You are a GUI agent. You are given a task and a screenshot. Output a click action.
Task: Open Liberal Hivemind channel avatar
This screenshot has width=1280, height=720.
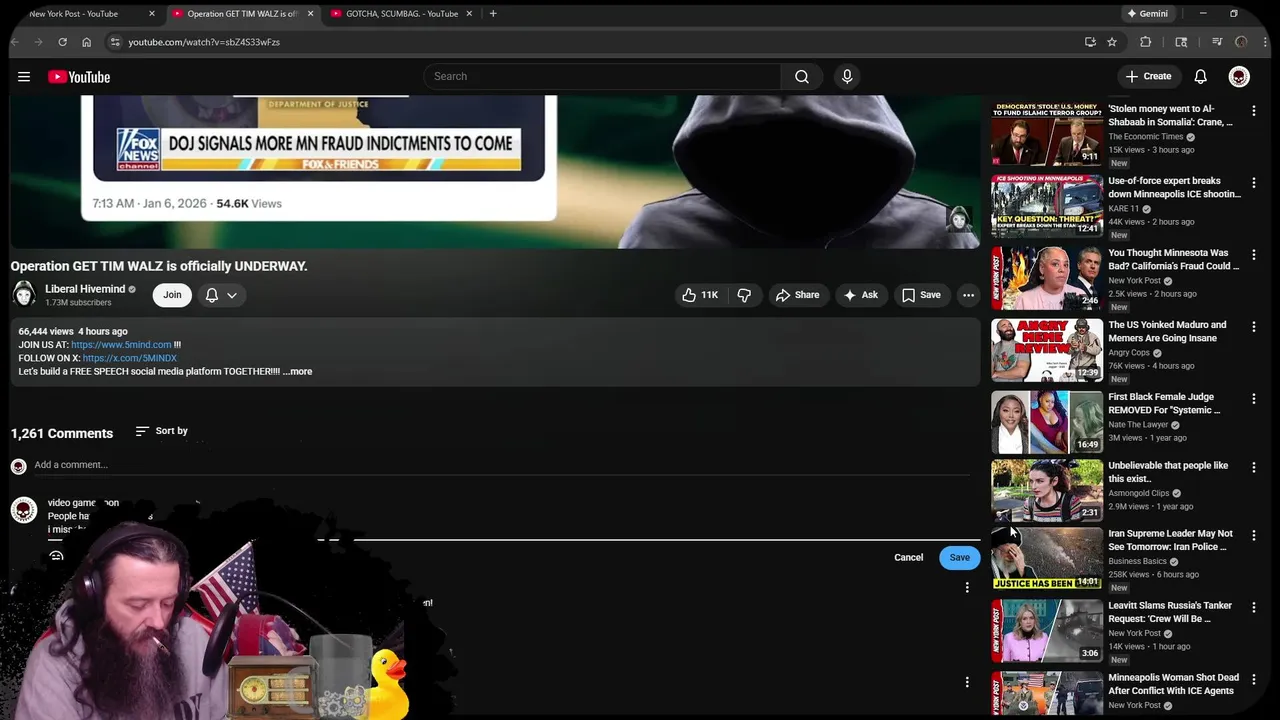click(24, 294)
